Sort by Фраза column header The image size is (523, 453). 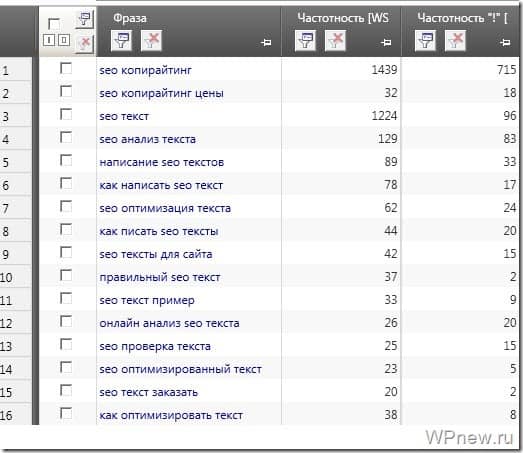tap(130, 18)
